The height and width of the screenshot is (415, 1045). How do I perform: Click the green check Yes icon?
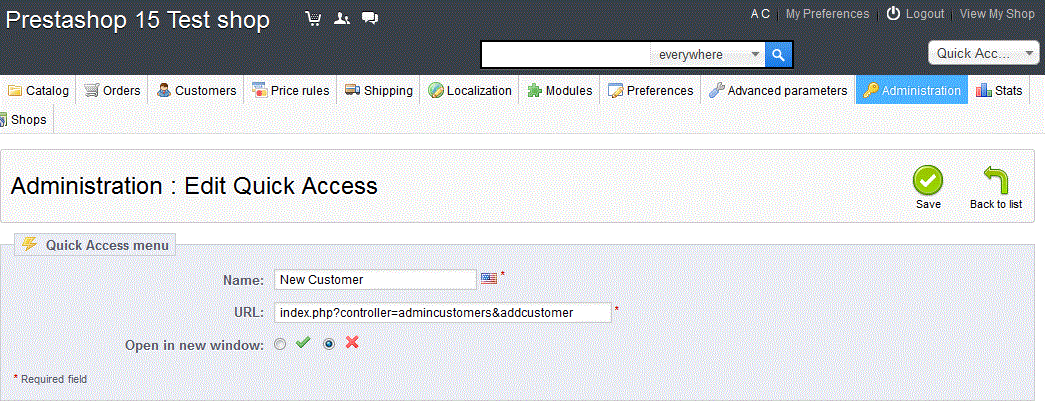(303, 342)
